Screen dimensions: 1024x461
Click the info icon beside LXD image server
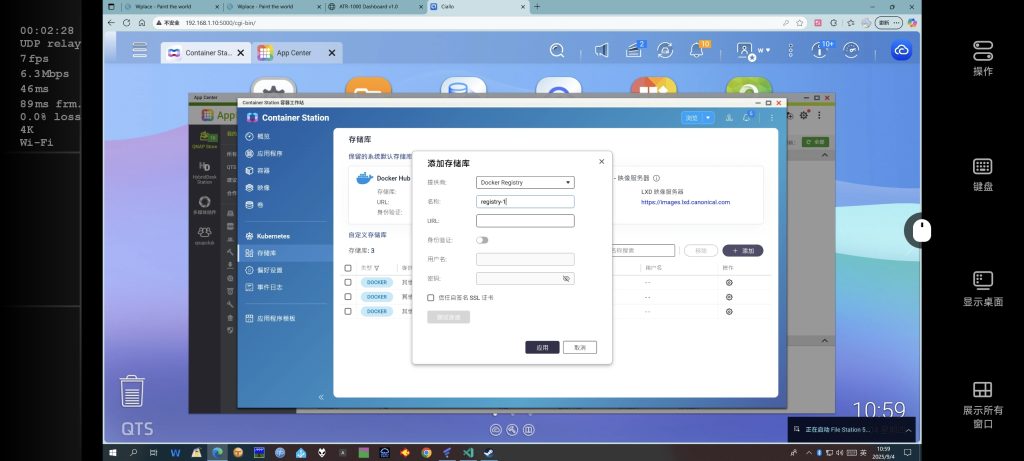point(656,178)
